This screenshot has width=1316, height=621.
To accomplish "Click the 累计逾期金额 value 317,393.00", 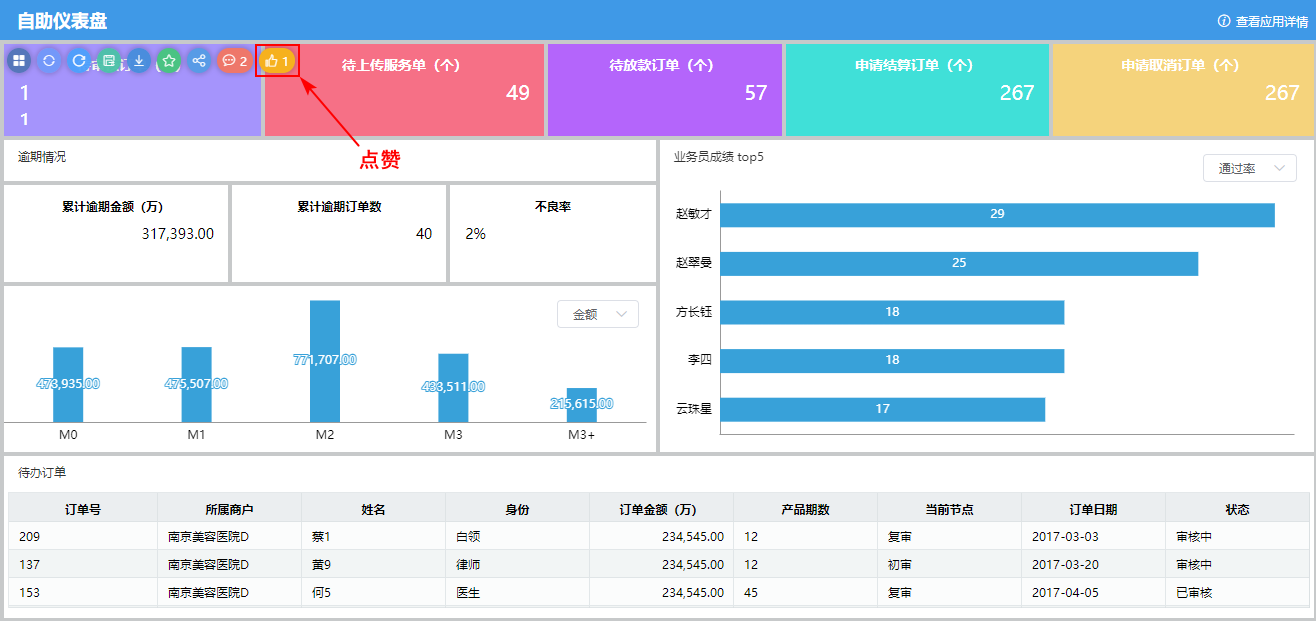I will pyautogui.click(x=177, y=233).
